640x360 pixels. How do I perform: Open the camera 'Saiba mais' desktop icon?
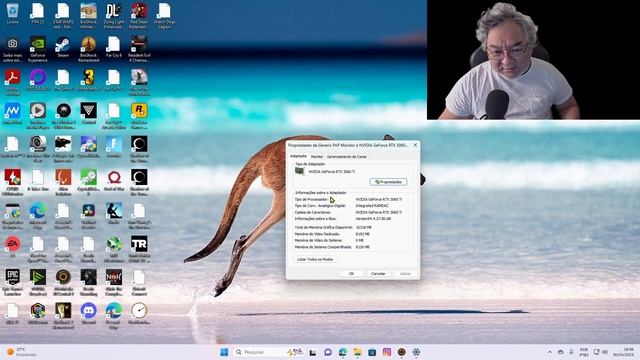tap(13, 49)
